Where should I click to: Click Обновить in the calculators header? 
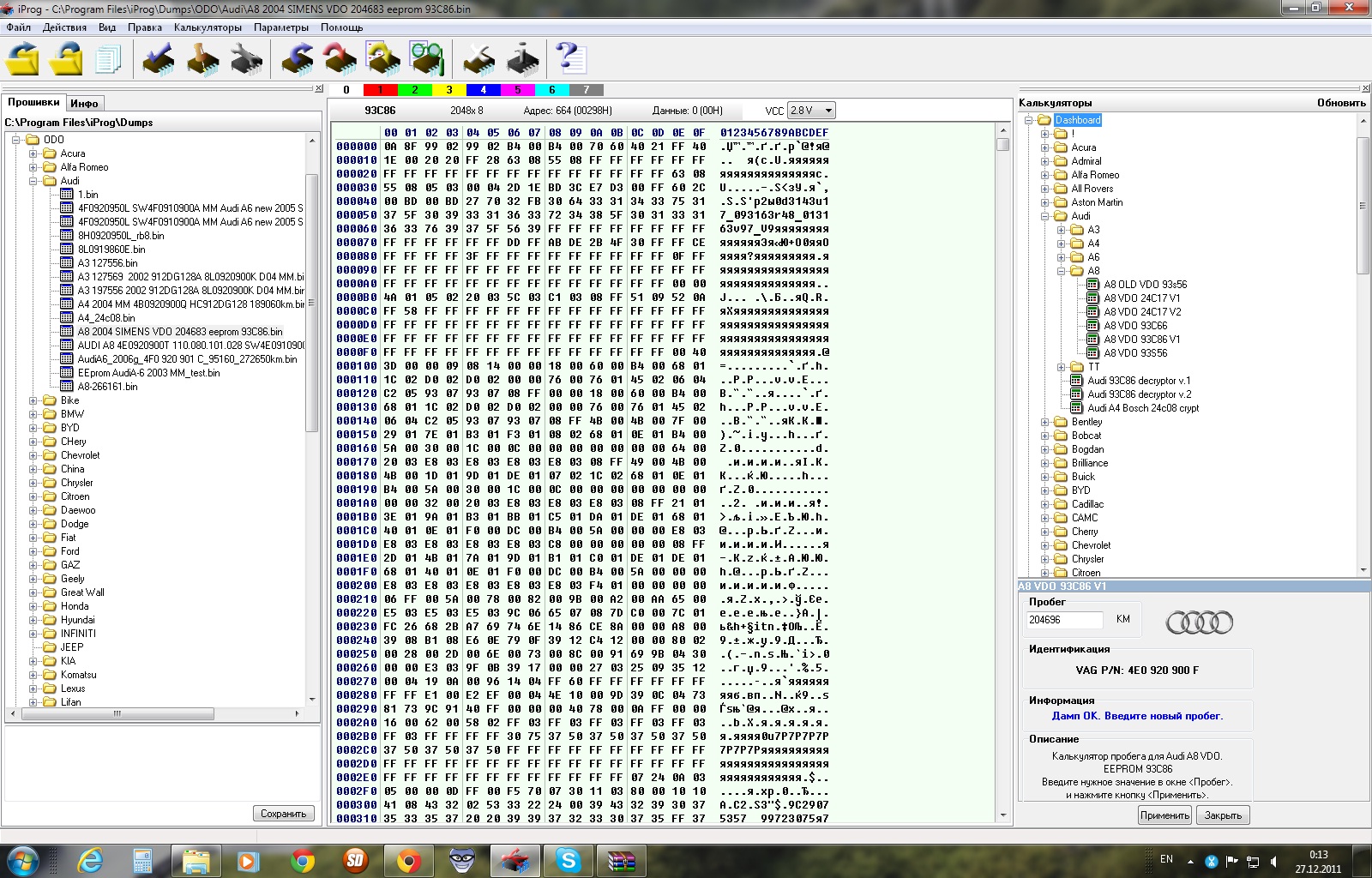(x=1341, y=103)
